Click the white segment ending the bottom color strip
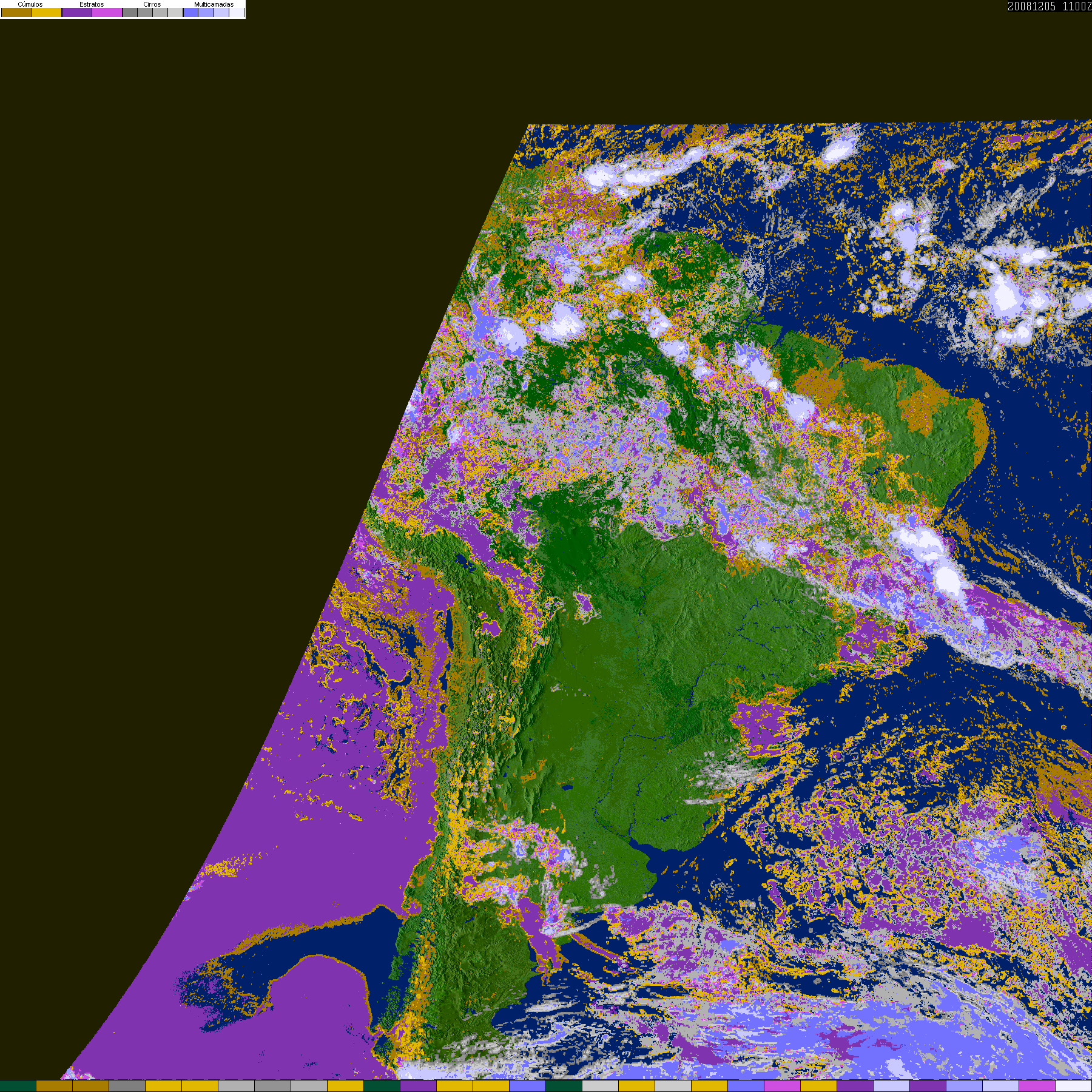The image size is (1092, 1092). 1074,1086
